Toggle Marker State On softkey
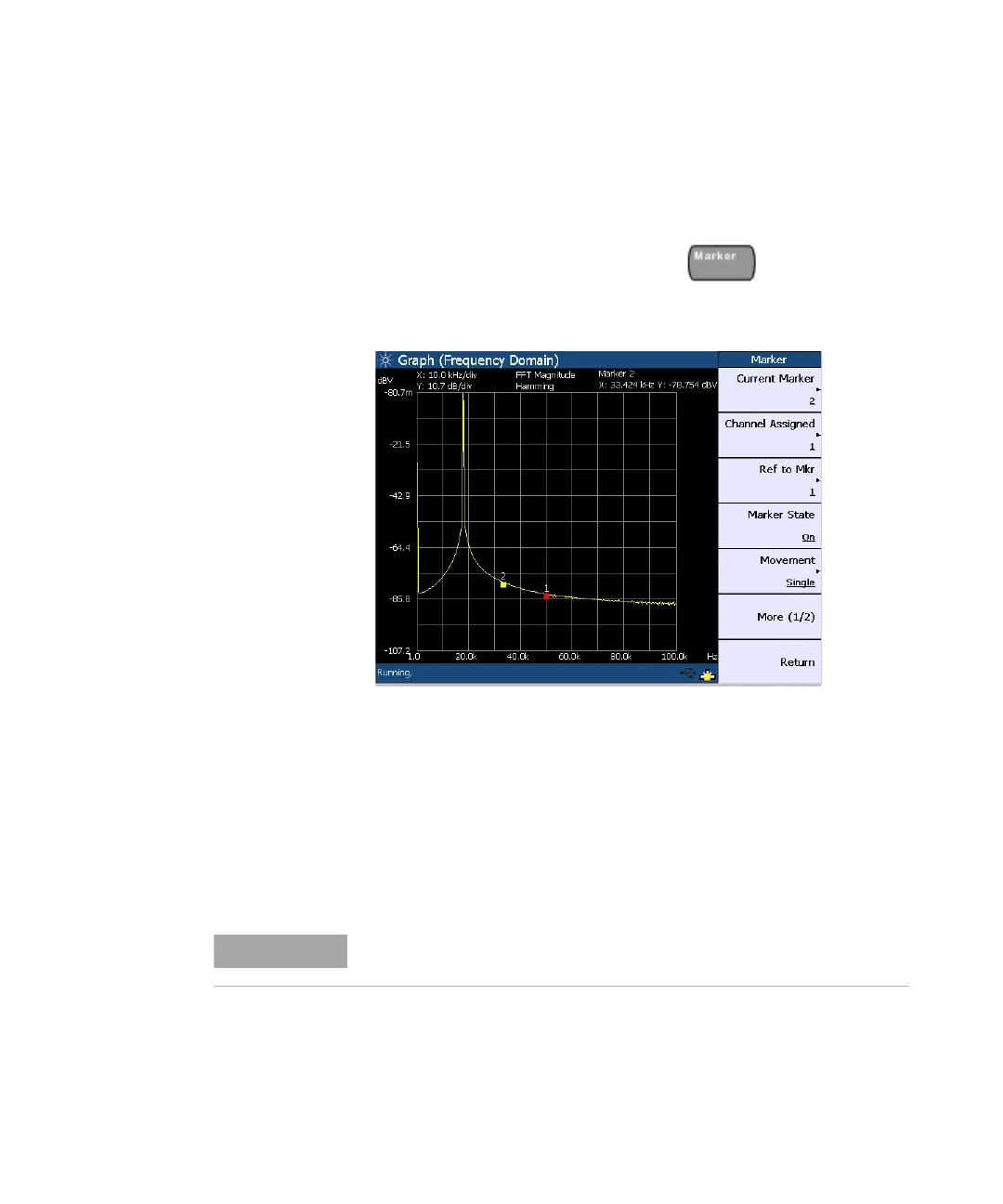Screen dimensions: 1003x1204 (x=770, y=527)
